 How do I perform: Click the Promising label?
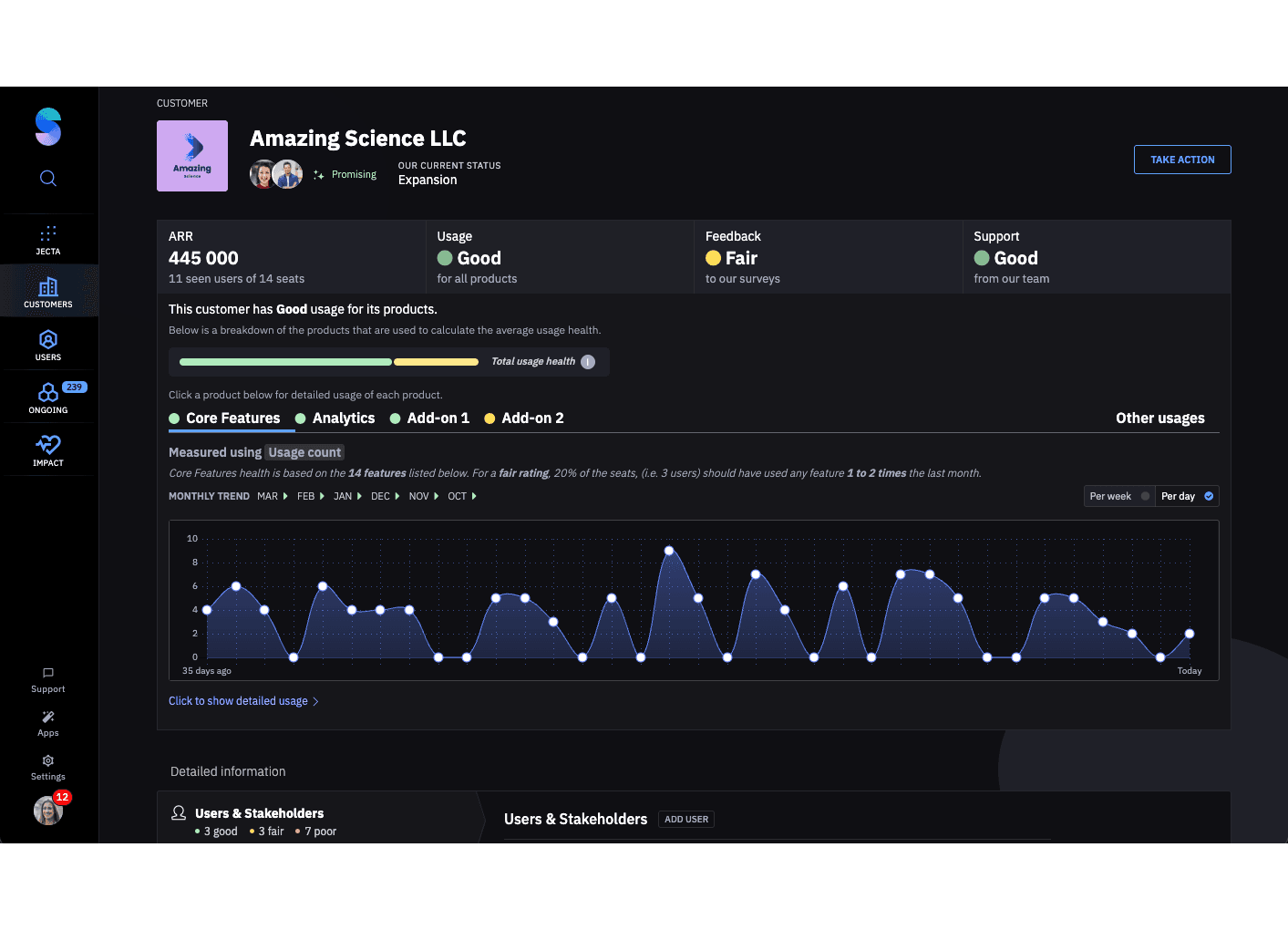click(x=354, y=174)
